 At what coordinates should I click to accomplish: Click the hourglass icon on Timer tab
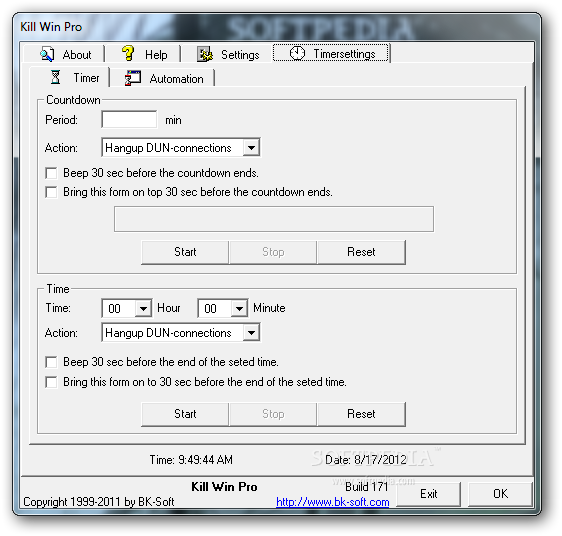click(x=55, y=77)
